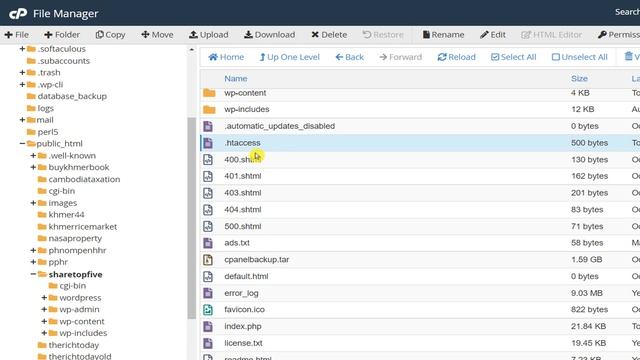Viewport: 640px width, 360px height.
Task: Click the 401.shtml file icon
Action: [x=208, y=176]
